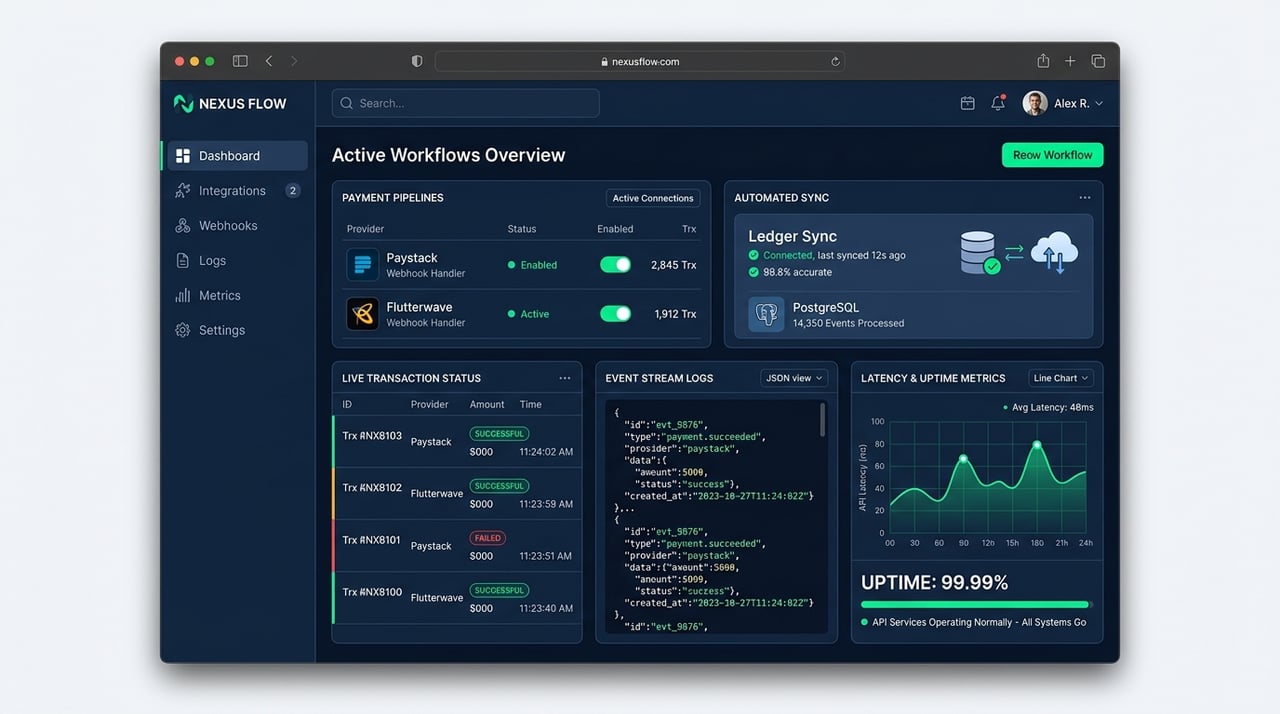Click the 98.8% accurate check icon
1280x714 pixels.
(x=754, y=272)
